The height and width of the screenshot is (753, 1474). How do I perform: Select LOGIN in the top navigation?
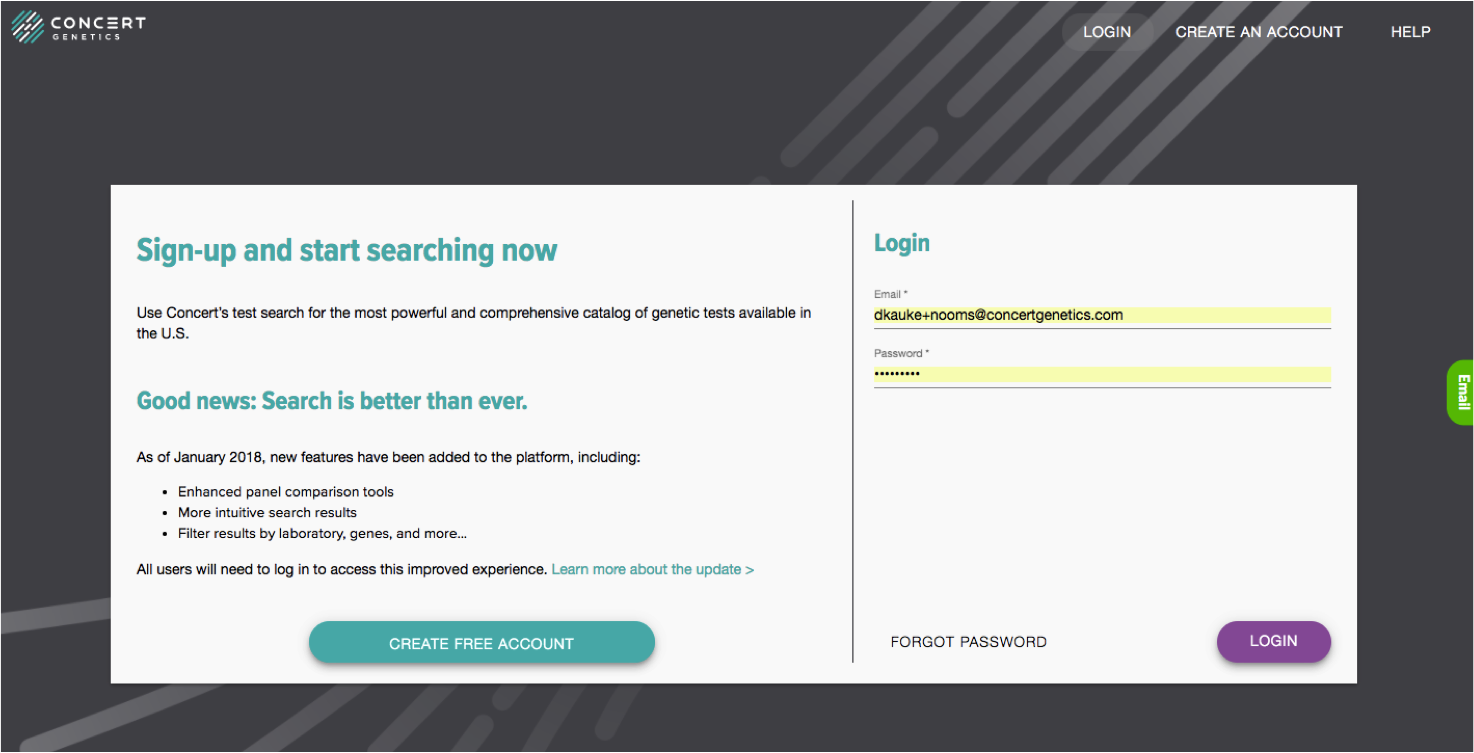tap(1106, 31)
